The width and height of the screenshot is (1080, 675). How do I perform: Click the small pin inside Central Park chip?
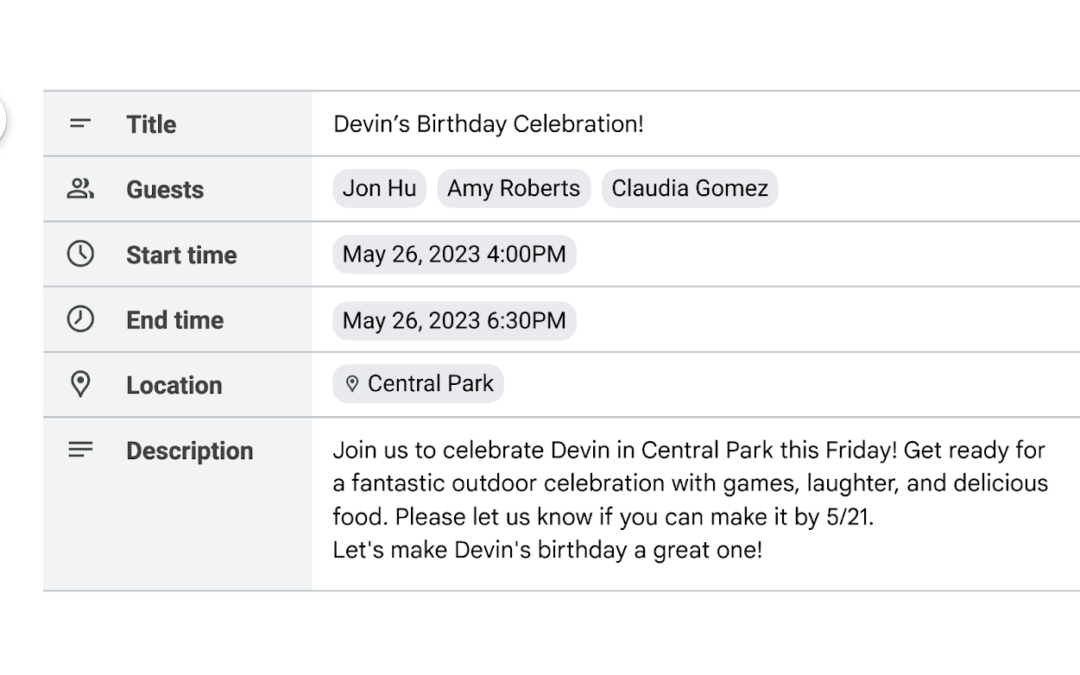[352, 384]
